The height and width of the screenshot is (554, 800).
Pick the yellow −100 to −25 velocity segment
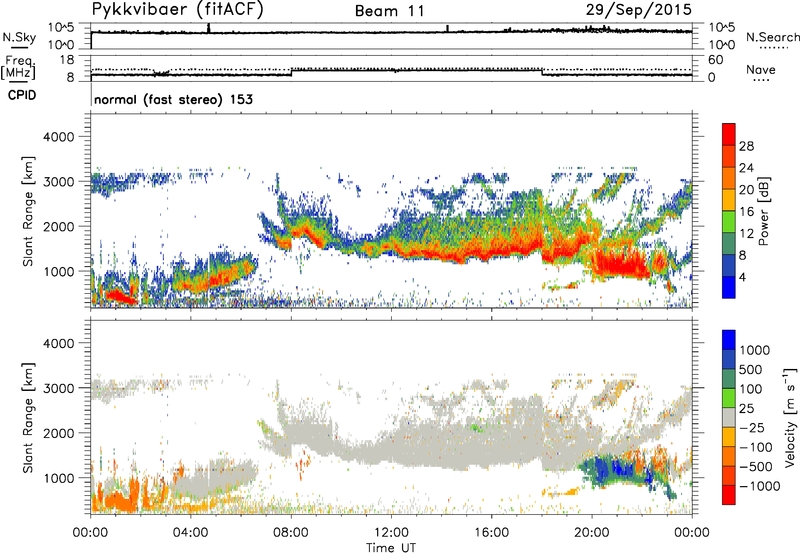pos(729,437)
